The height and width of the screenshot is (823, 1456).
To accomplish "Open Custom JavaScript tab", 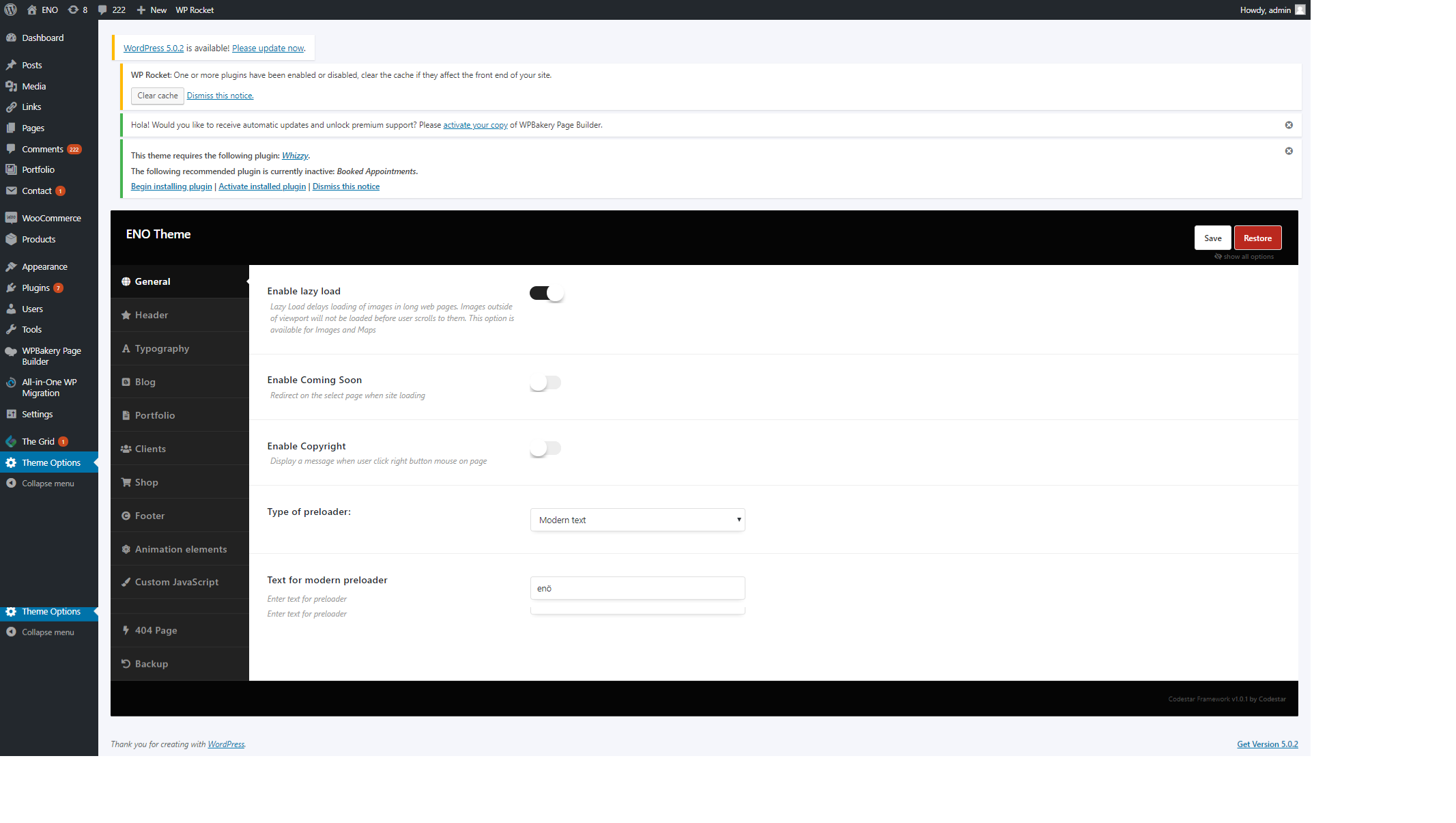I will [x=180, y=582].
